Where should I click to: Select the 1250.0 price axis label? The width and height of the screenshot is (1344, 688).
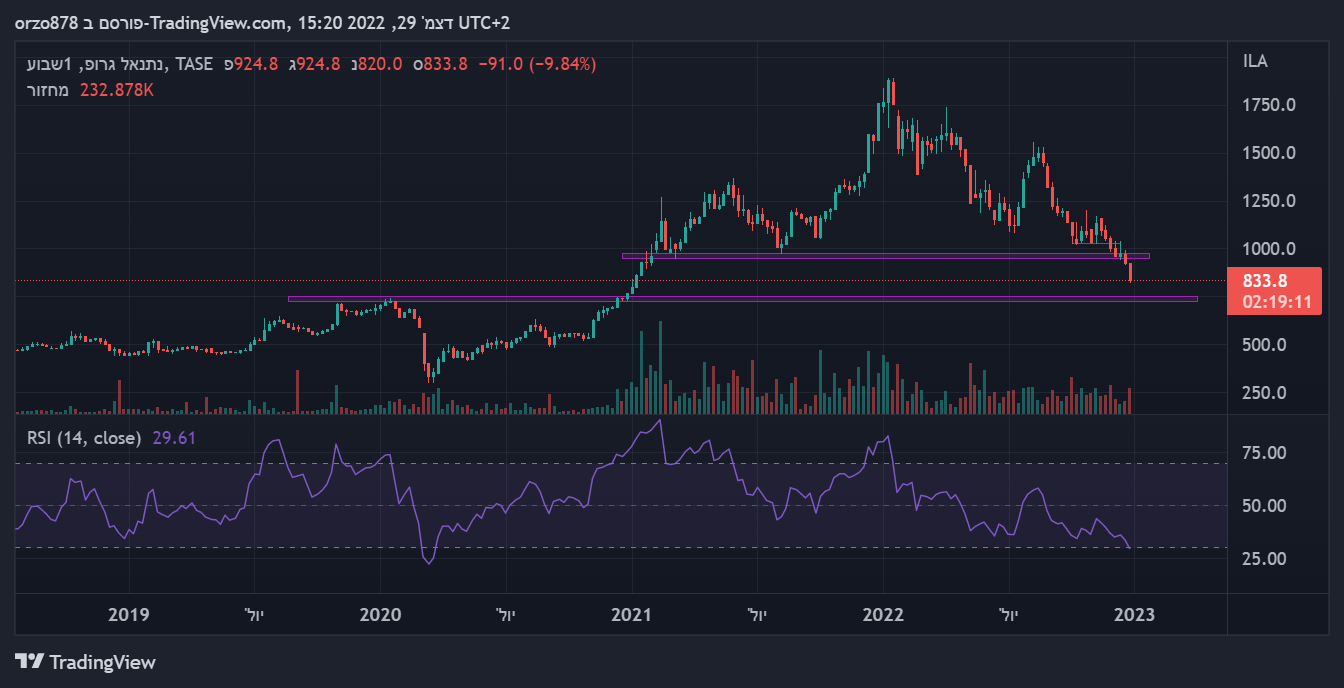(1269, 201)
